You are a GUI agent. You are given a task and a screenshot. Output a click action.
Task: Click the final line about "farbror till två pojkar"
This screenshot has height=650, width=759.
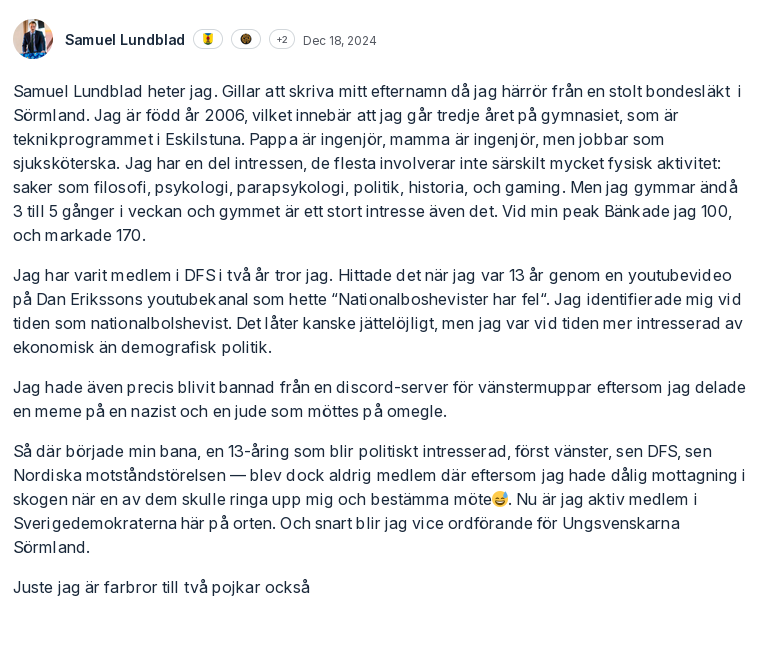161,587
